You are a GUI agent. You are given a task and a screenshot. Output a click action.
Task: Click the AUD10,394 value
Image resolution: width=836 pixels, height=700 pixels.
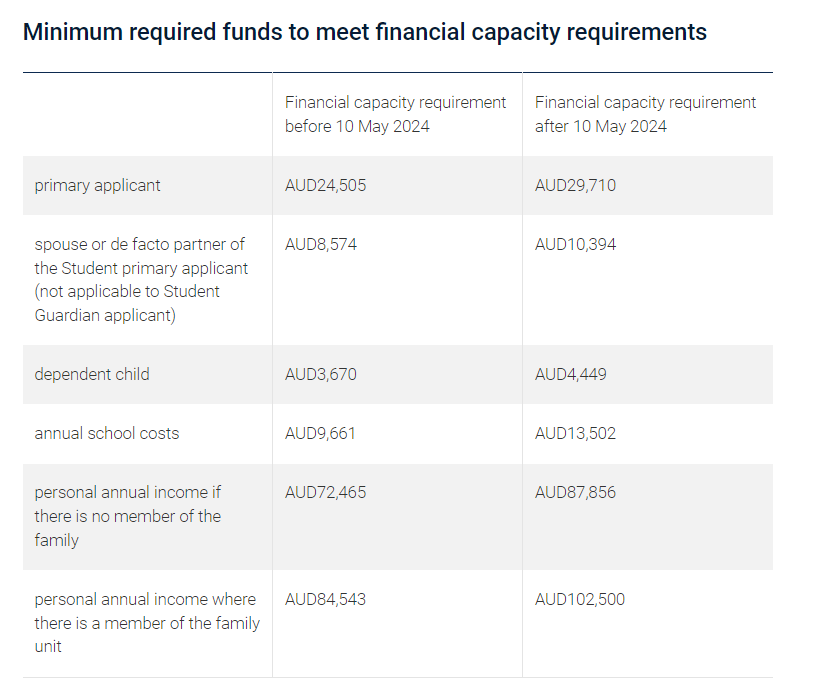pos(575,244)
